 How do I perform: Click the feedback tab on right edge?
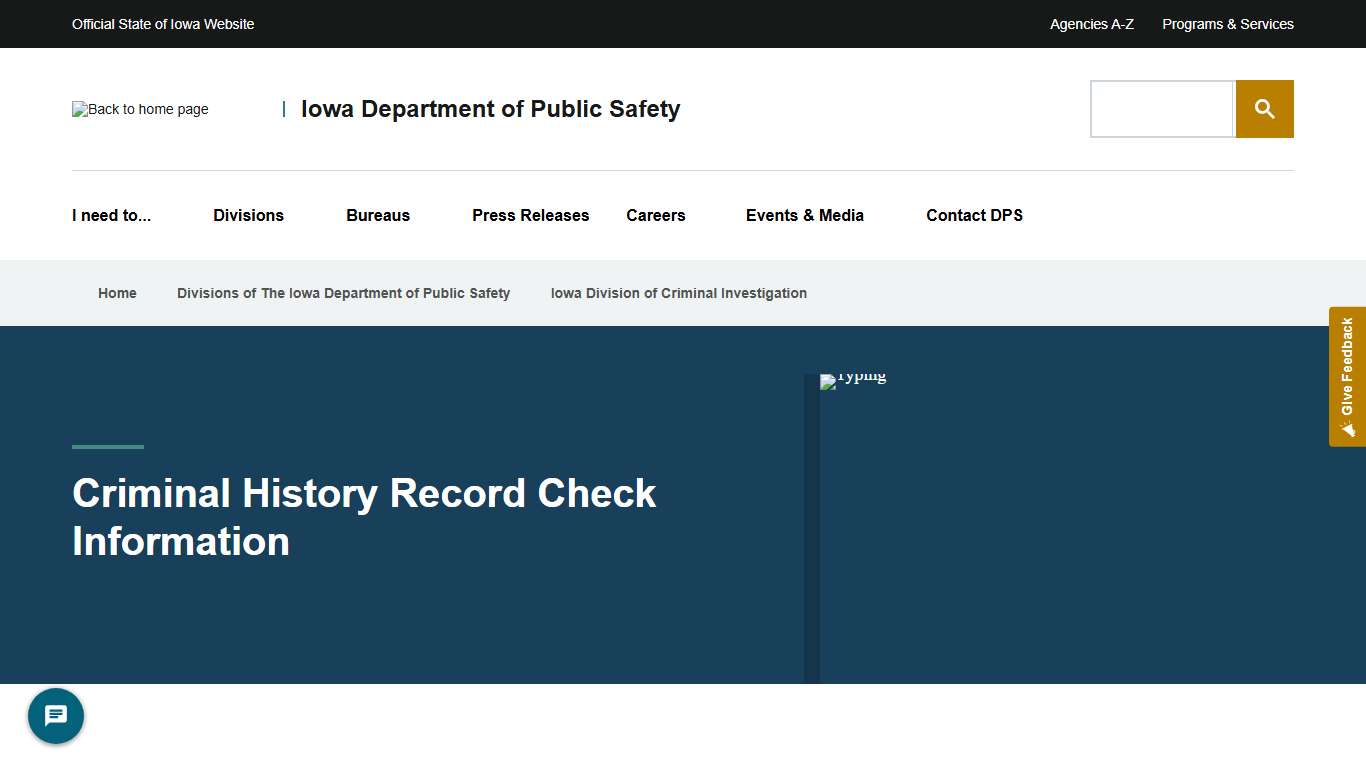point(1347,377)
